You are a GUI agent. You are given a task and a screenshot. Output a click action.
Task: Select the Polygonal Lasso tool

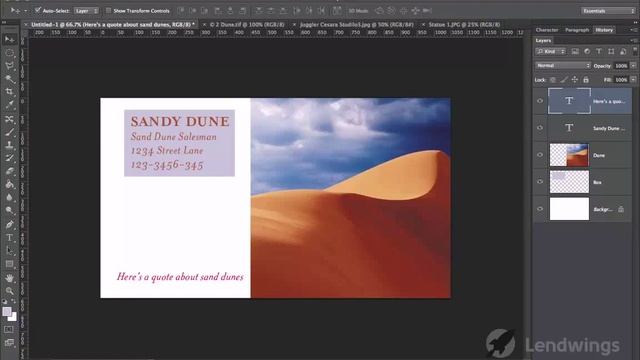coord(9,66)
